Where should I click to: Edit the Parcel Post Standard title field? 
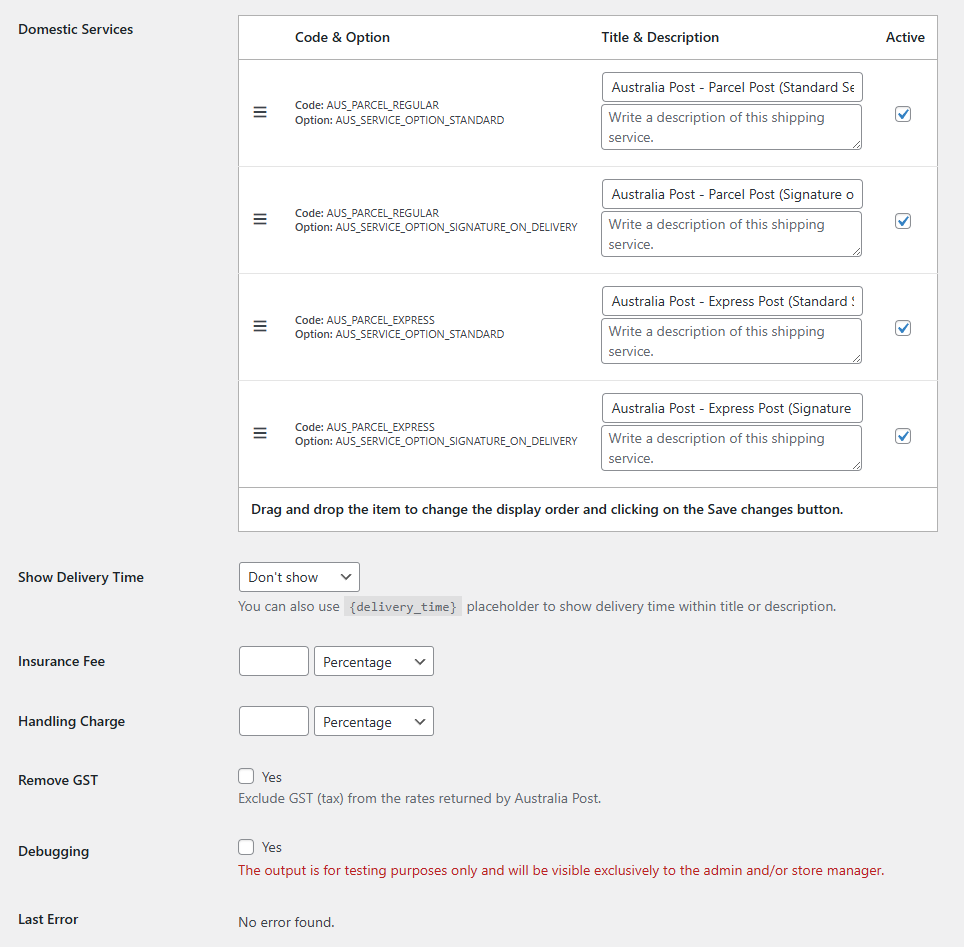click(x=732, y=87)
